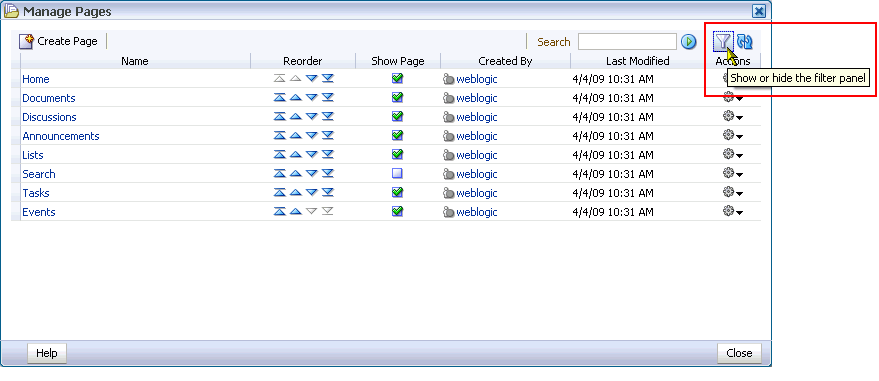Refresh the page list with the refresh icon
Image resolution: width=879 pixels, height=381 pixels.
click(744, 41)
